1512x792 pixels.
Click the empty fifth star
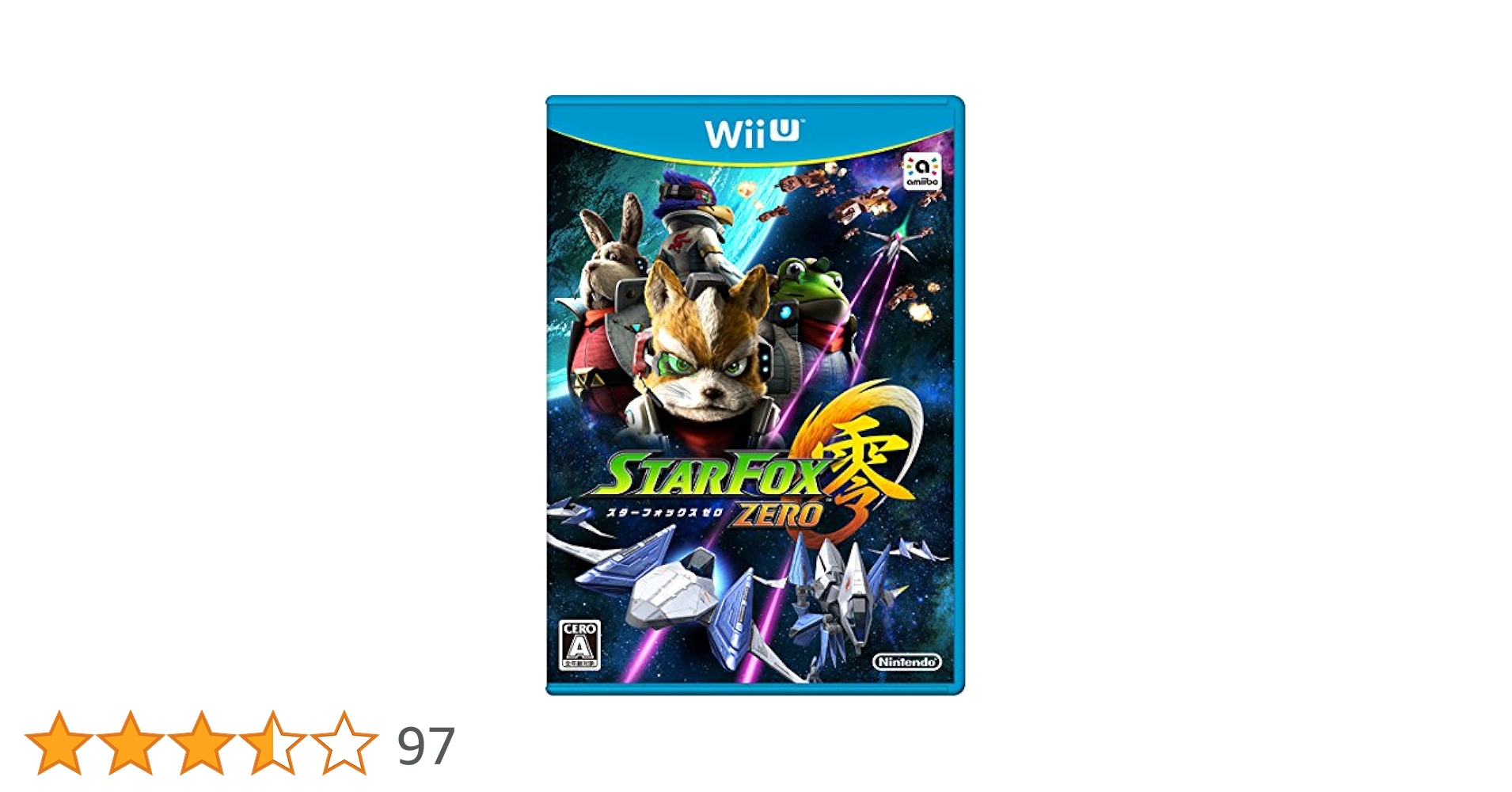[344, 743]
